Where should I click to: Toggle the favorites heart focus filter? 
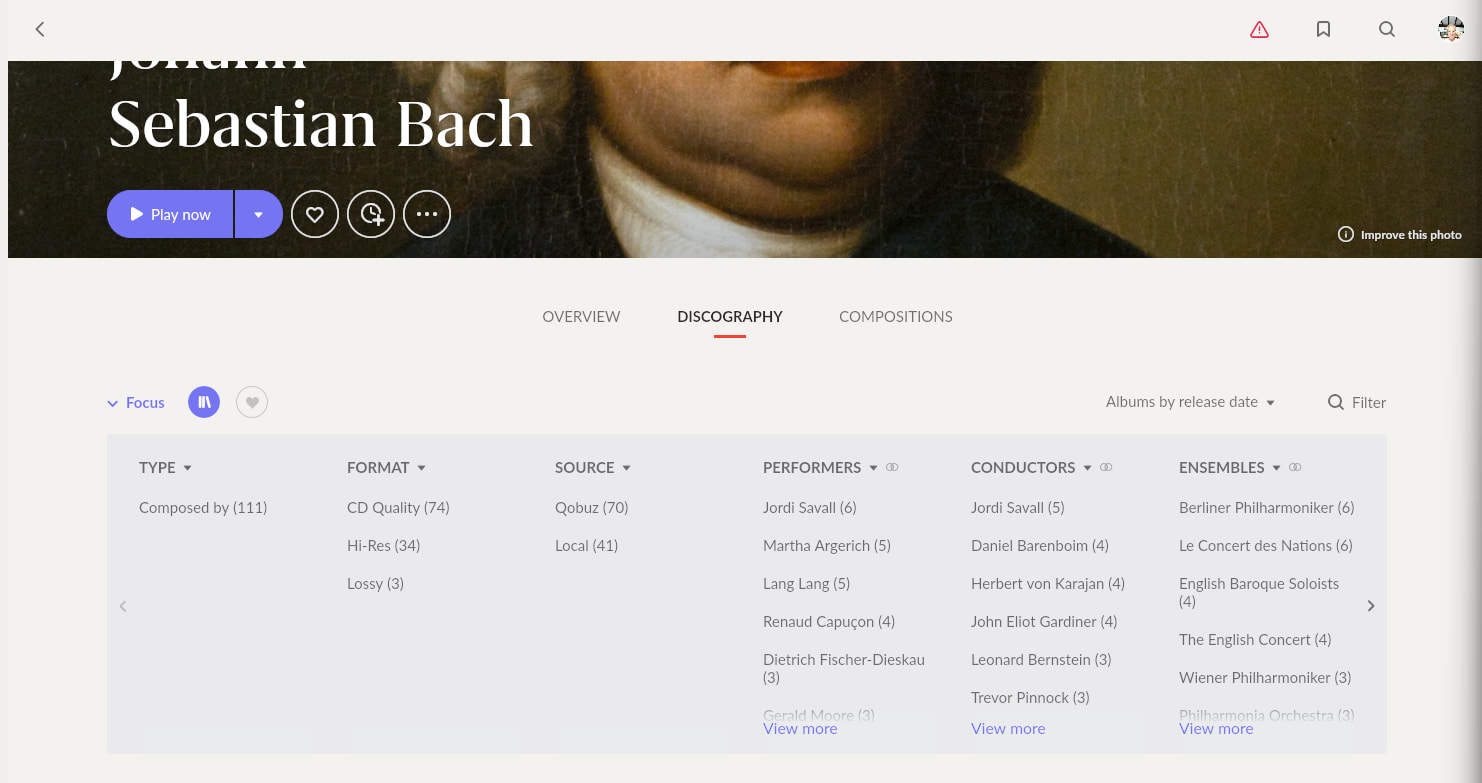pos(252,402)
